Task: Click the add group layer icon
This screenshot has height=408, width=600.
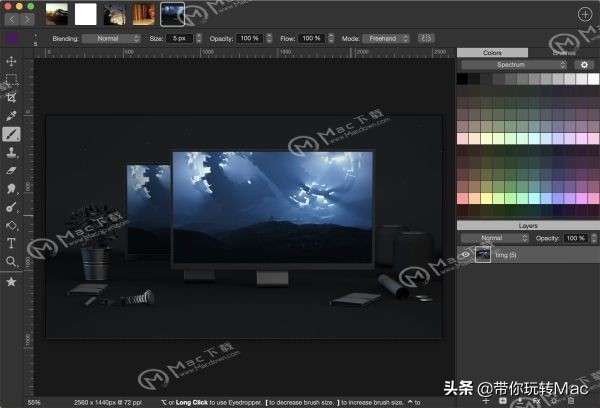Action: [503, 401]
